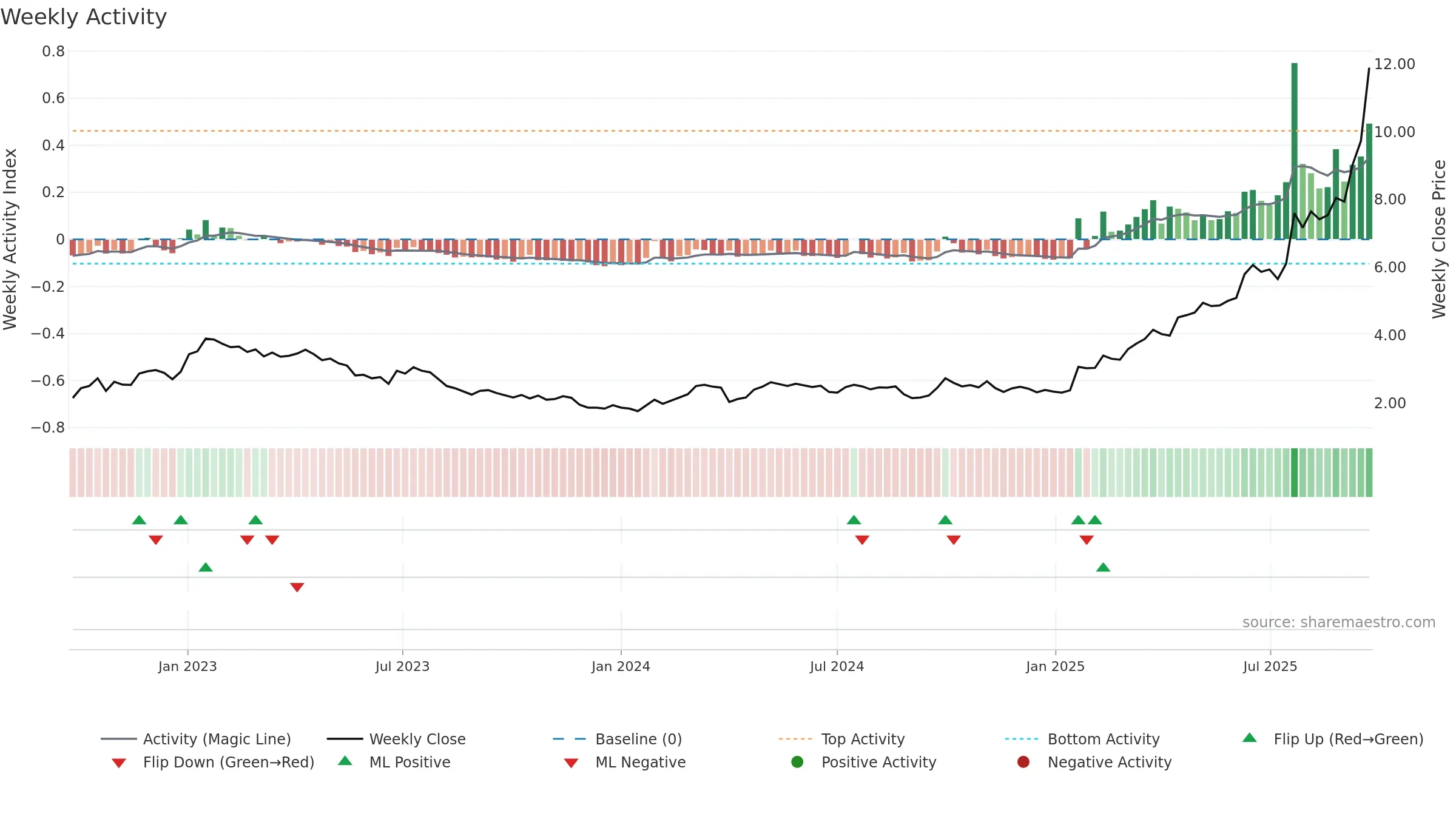Click the leftmost Flip Down triangle marker
The width and height of the screenshot is (1456, 819).
tap(156, 540)
